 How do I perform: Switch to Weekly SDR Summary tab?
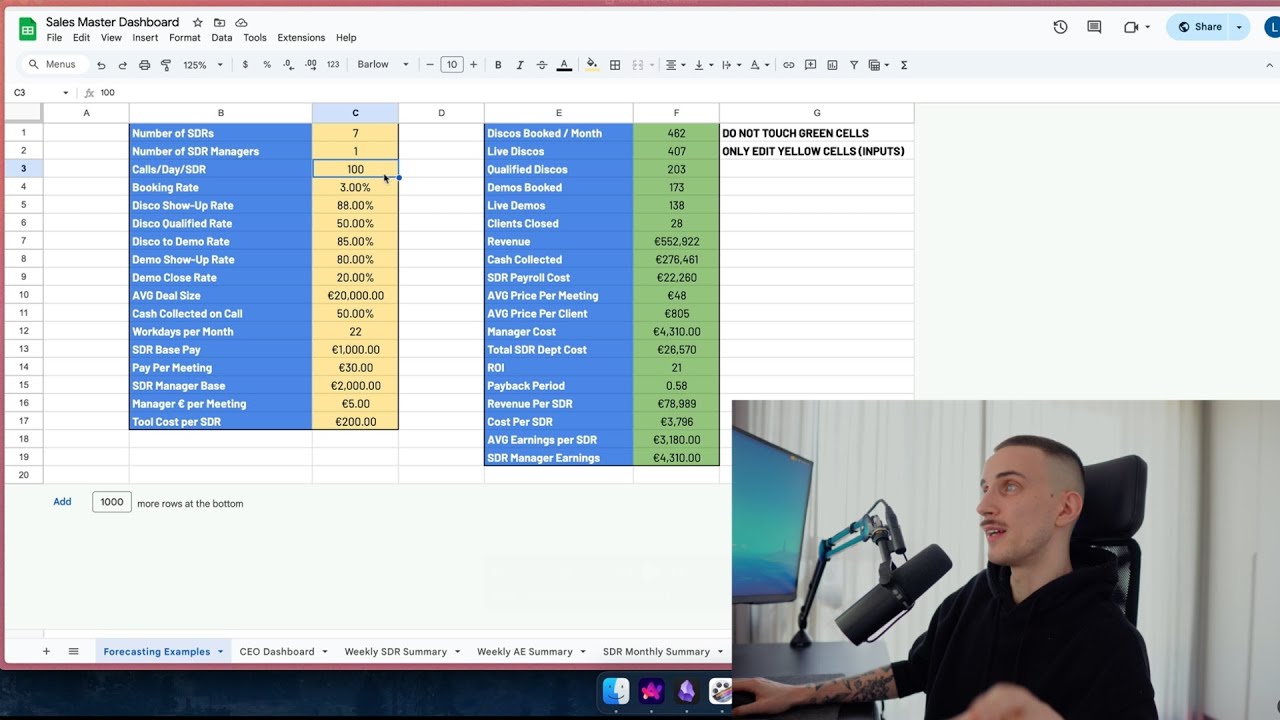(396, 652)
